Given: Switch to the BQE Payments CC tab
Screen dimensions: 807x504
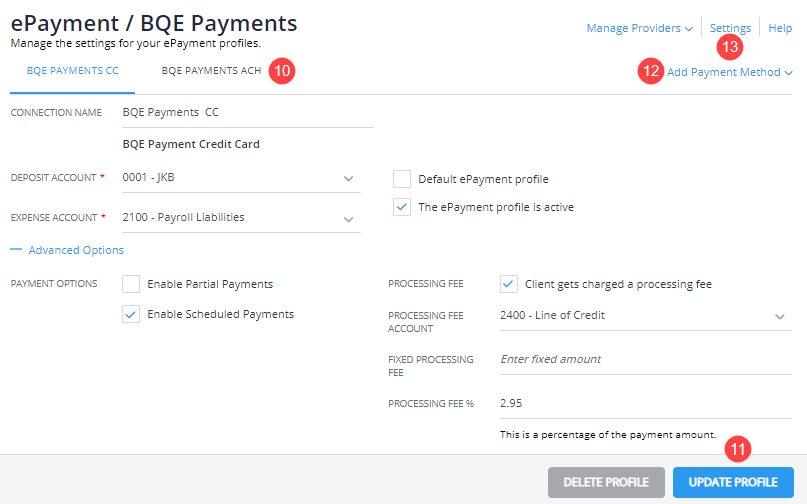Looking at the screenshot, I should [x=73, y=71].
